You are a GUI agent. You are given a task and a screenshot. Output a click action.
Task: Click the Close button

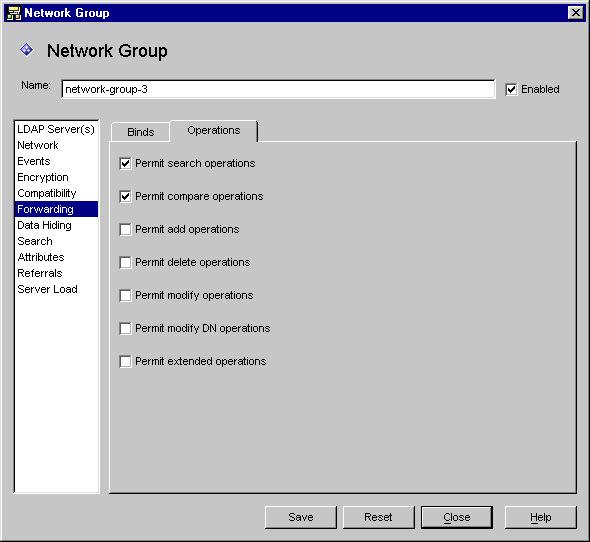click(x=456, y=517)
